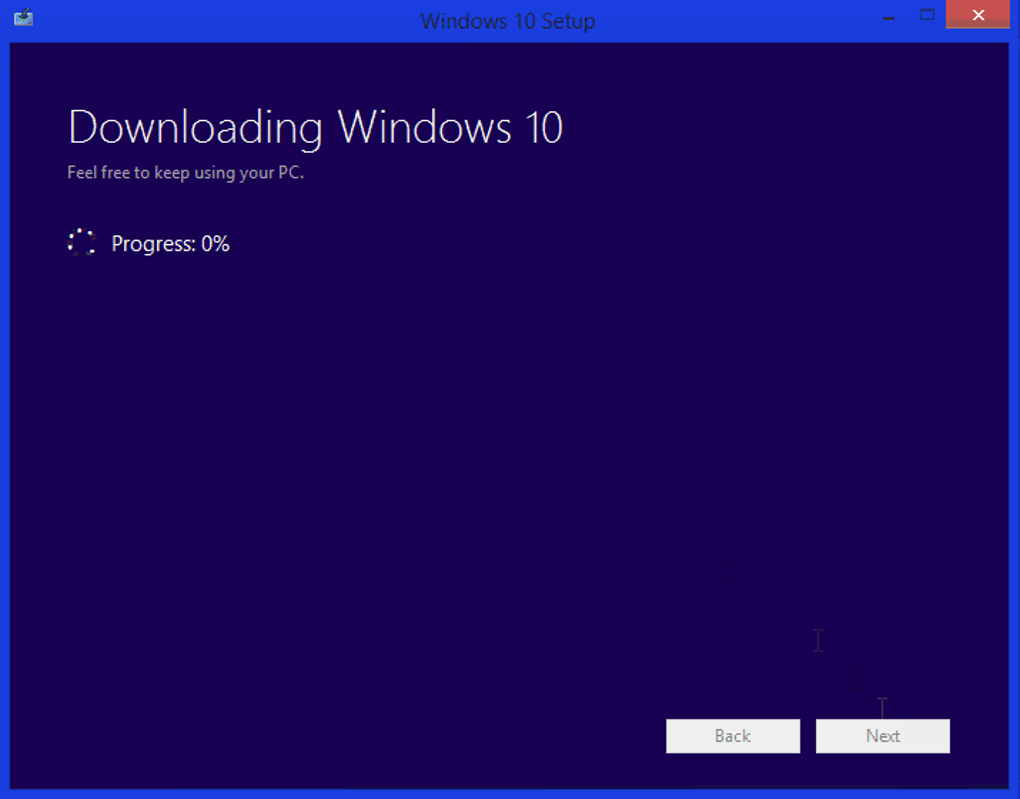Click 'Feel free to keep using your PC.'
The height and width of the screenshot is (799, 1020).
coord(185,173)
